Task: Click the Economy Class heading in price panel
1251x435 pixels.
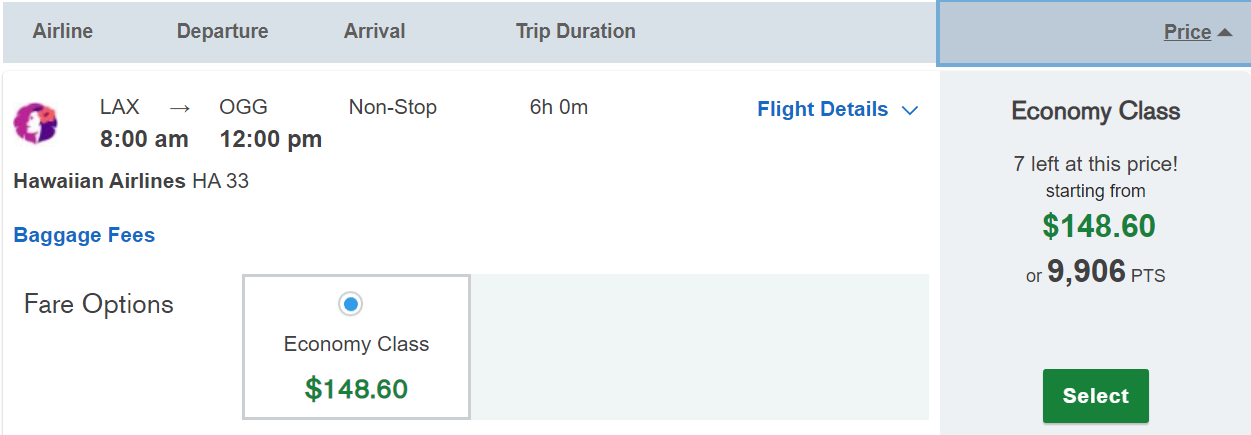Action: (x=1095, y=111)
